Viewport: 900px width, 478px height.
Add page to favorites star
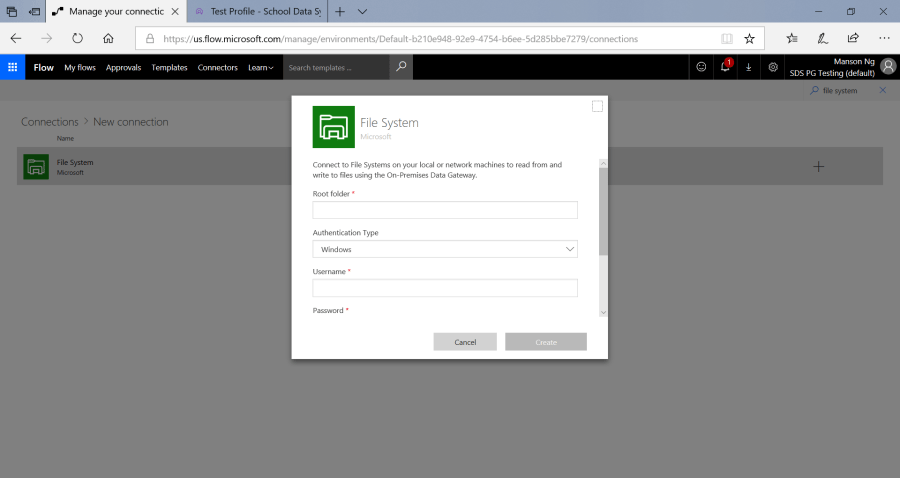[x=750, y=38]
